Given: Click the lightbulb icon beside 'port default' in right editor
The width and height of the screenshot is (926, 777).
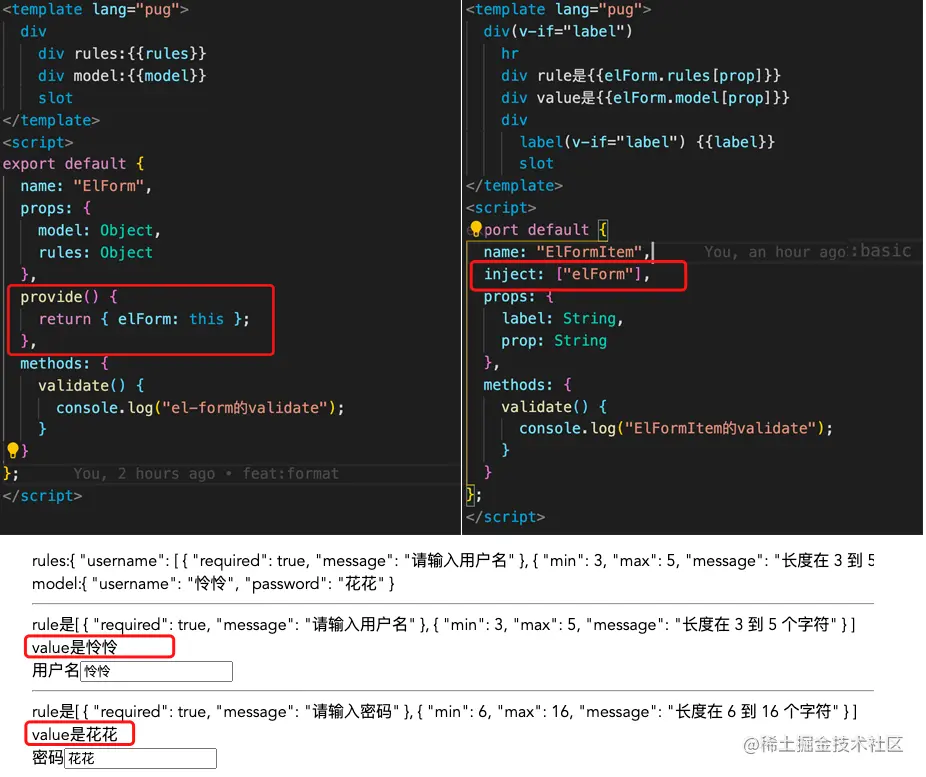Looking at the screenshot, I should [x=475, y=229].
